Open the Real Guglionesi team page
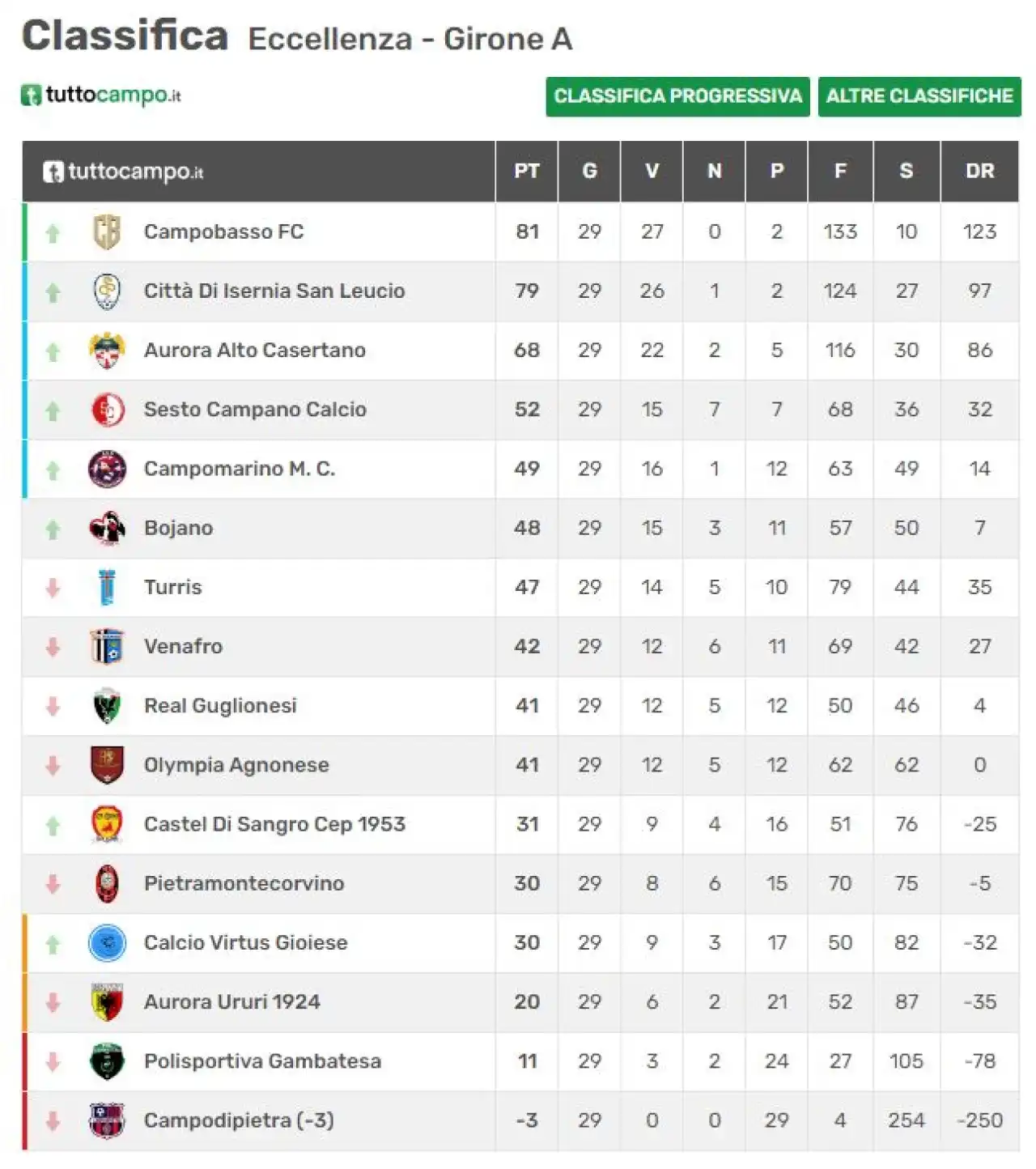Screen dimensions: 1036x1169 coord(220,705)
